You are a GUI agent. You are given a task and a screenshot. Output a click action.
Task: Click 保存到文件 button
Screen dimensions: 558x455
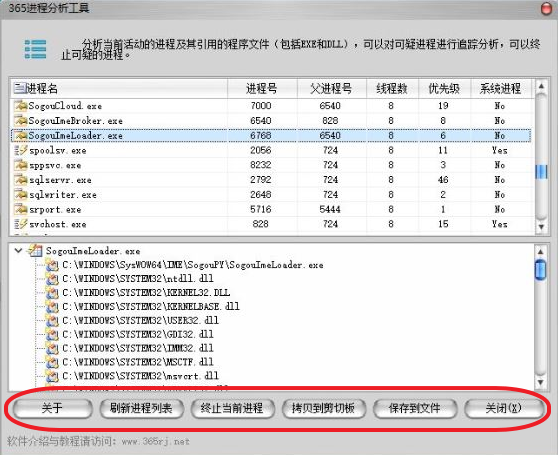(x=415, y=408)
